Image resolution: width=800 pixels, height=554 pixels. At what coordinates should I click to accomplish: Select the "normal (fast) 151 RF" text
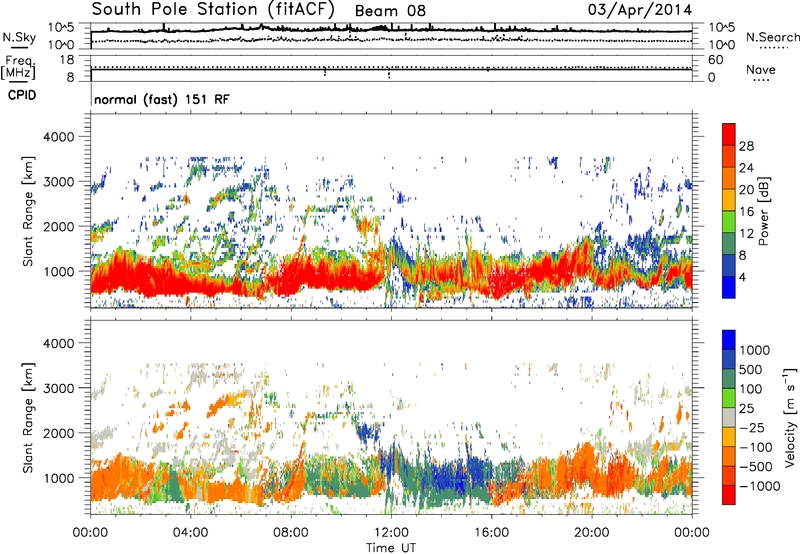[162, 99]
